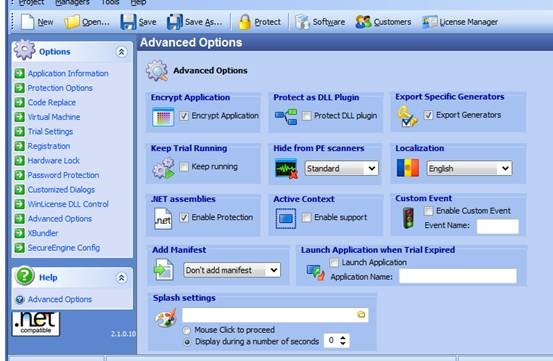Click the Application Name input field
The width and height of the screenshot is (553, 361).
tap(458, 276)
